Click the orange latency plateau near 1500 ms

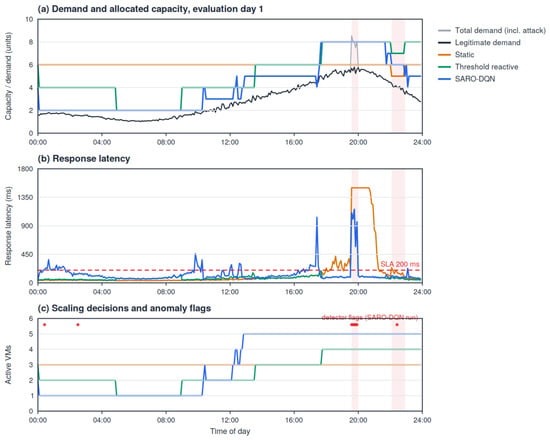tap(360, 188)
